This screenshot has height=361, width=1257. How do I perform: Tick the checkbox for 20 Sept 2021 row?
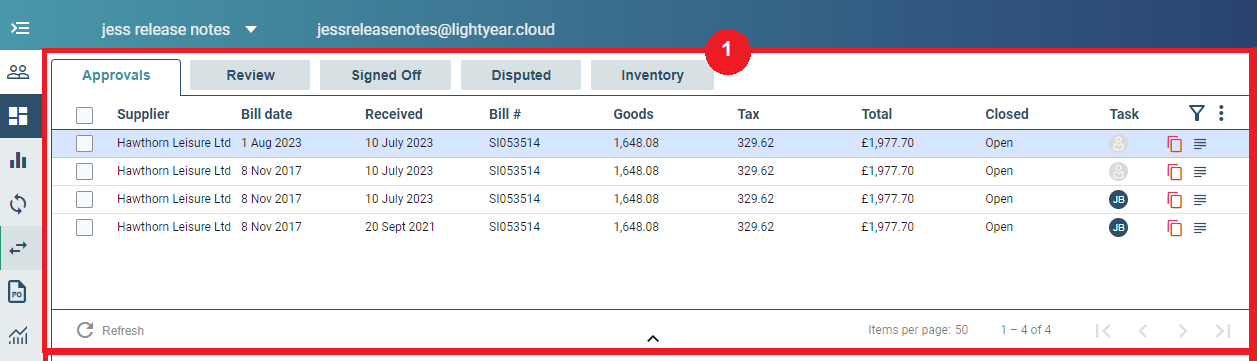click(x=85, y=228)
